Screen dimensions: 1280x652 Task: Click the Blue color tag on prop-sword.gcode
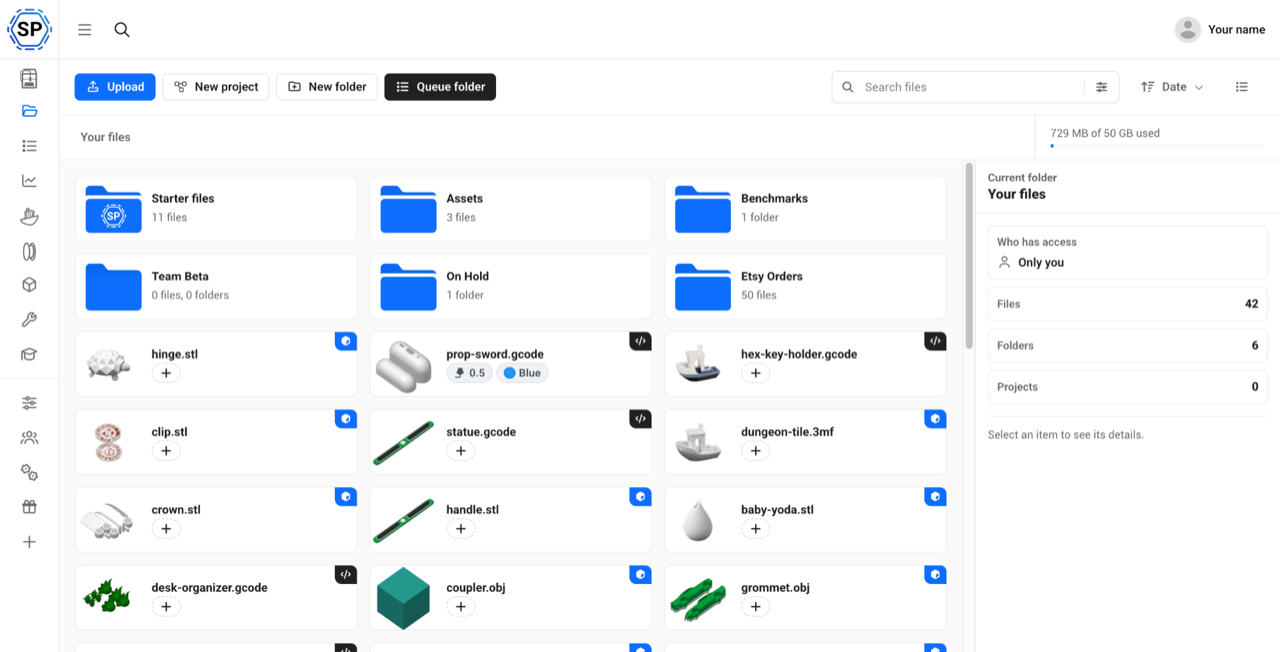(x=522, y=373)
